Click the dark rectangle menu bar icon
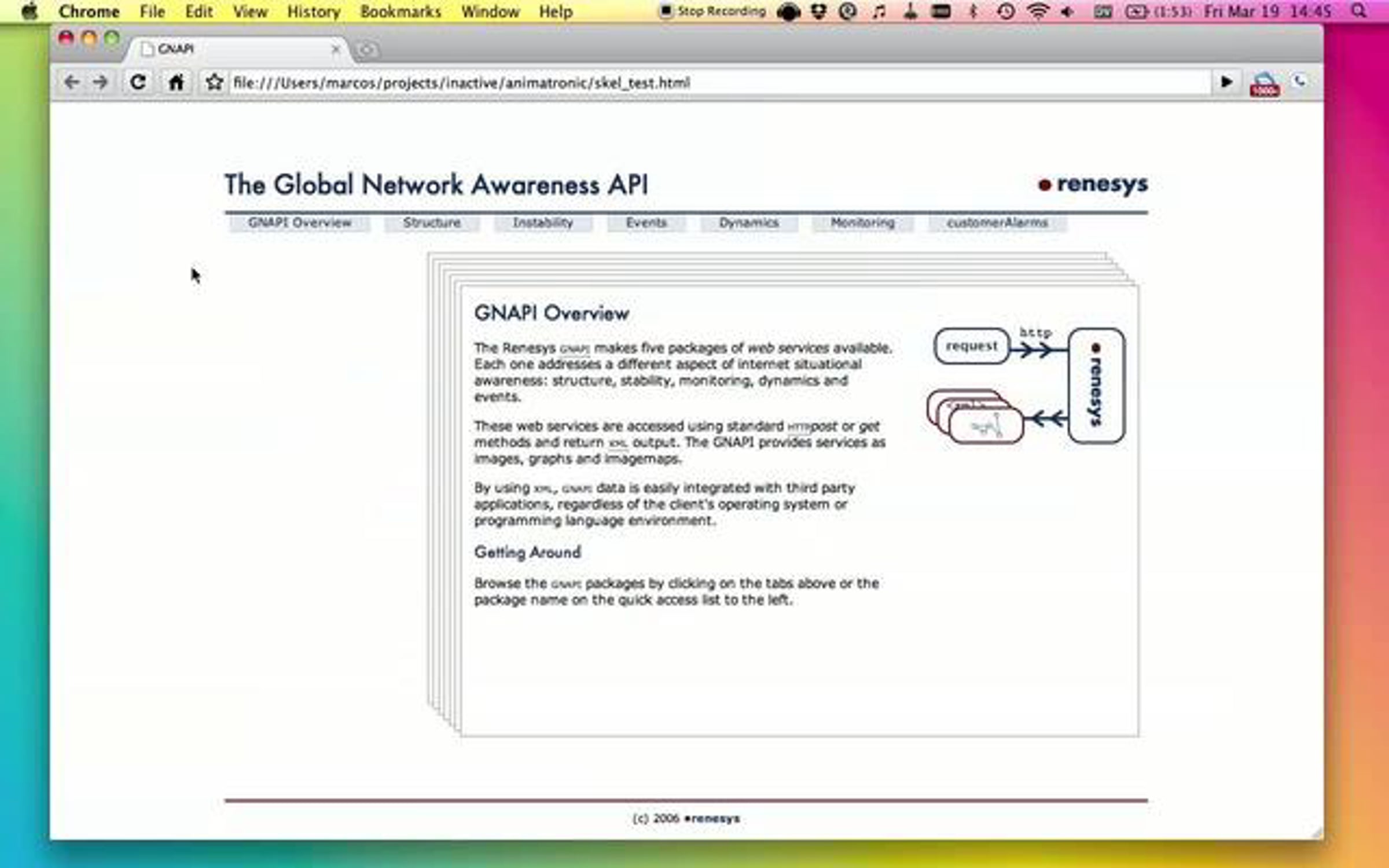This screenshot has width=1389, height=868. pyautogui.click(x=942, y=11)
